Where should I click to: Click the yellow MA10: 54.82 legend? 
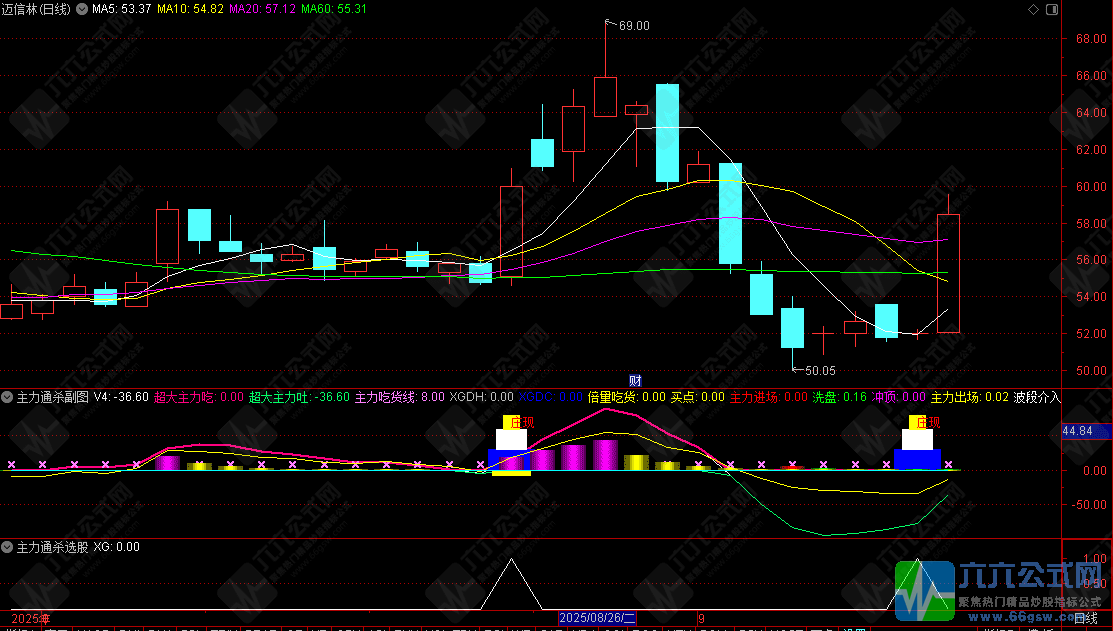click(x=190, y=9)
